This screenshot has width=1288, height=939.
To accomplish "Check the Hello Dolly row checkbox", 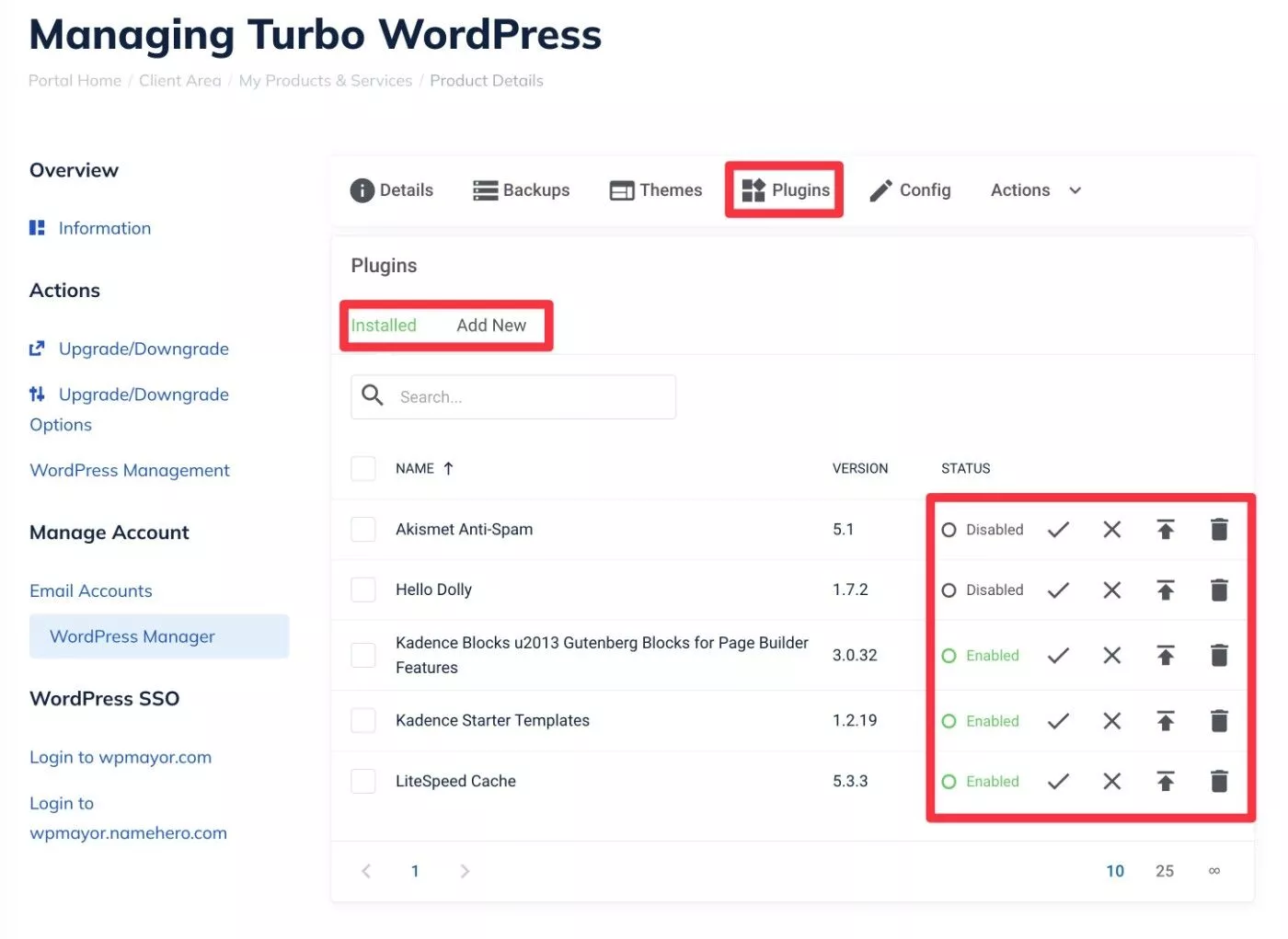I will (x=363, y=590).
